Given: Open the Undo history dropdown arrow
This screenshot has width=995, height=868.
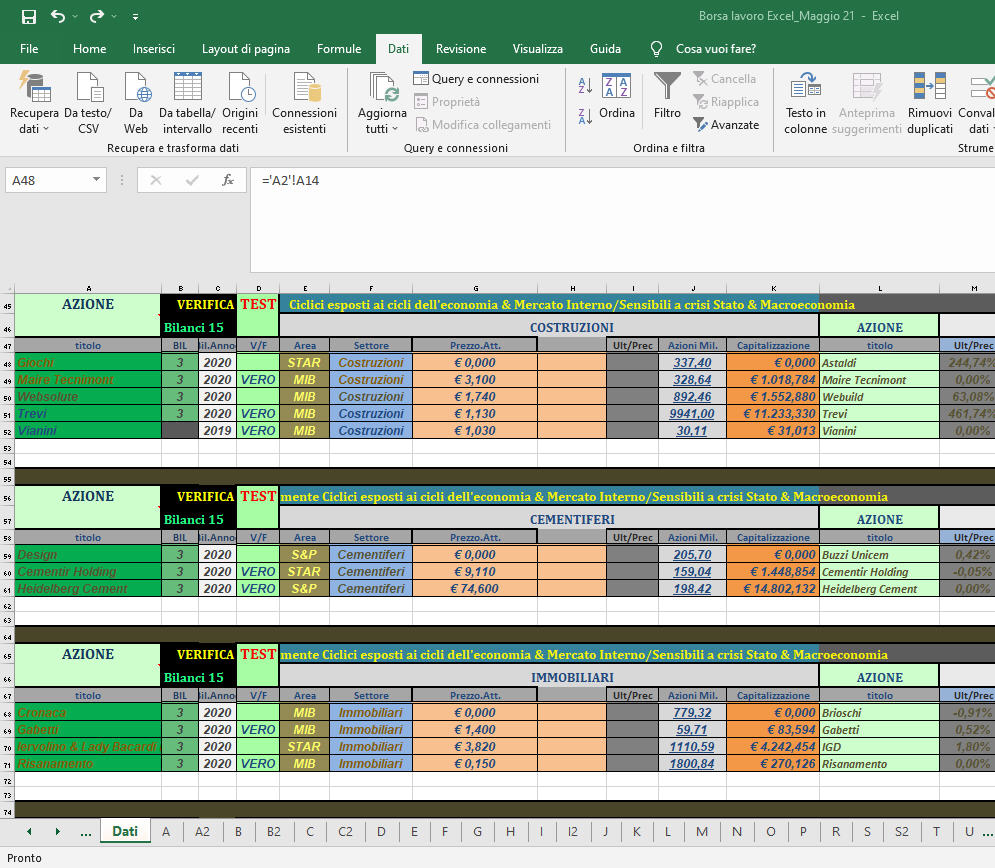Looking at the screenshot, I should (x=76, y=16).
